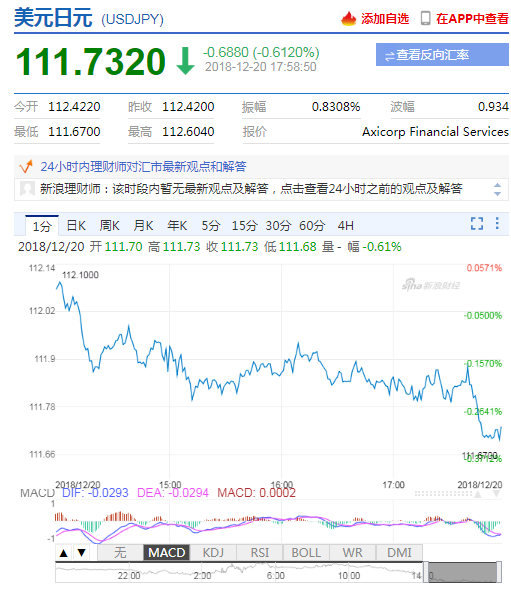This screenshot has width=511, height=591.
Task: Click the timestamp 2018-12-20 17:58:50
Action: click(260, 67)
